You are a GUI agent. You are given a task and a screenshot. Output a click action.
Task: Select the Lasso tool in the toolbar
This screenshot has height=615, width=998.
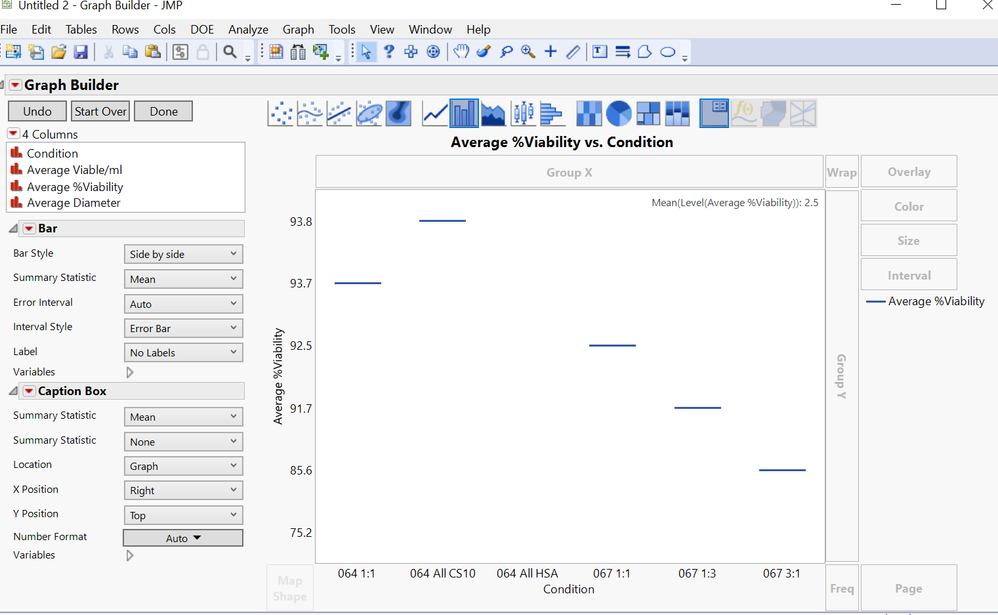tap(505, 51)
